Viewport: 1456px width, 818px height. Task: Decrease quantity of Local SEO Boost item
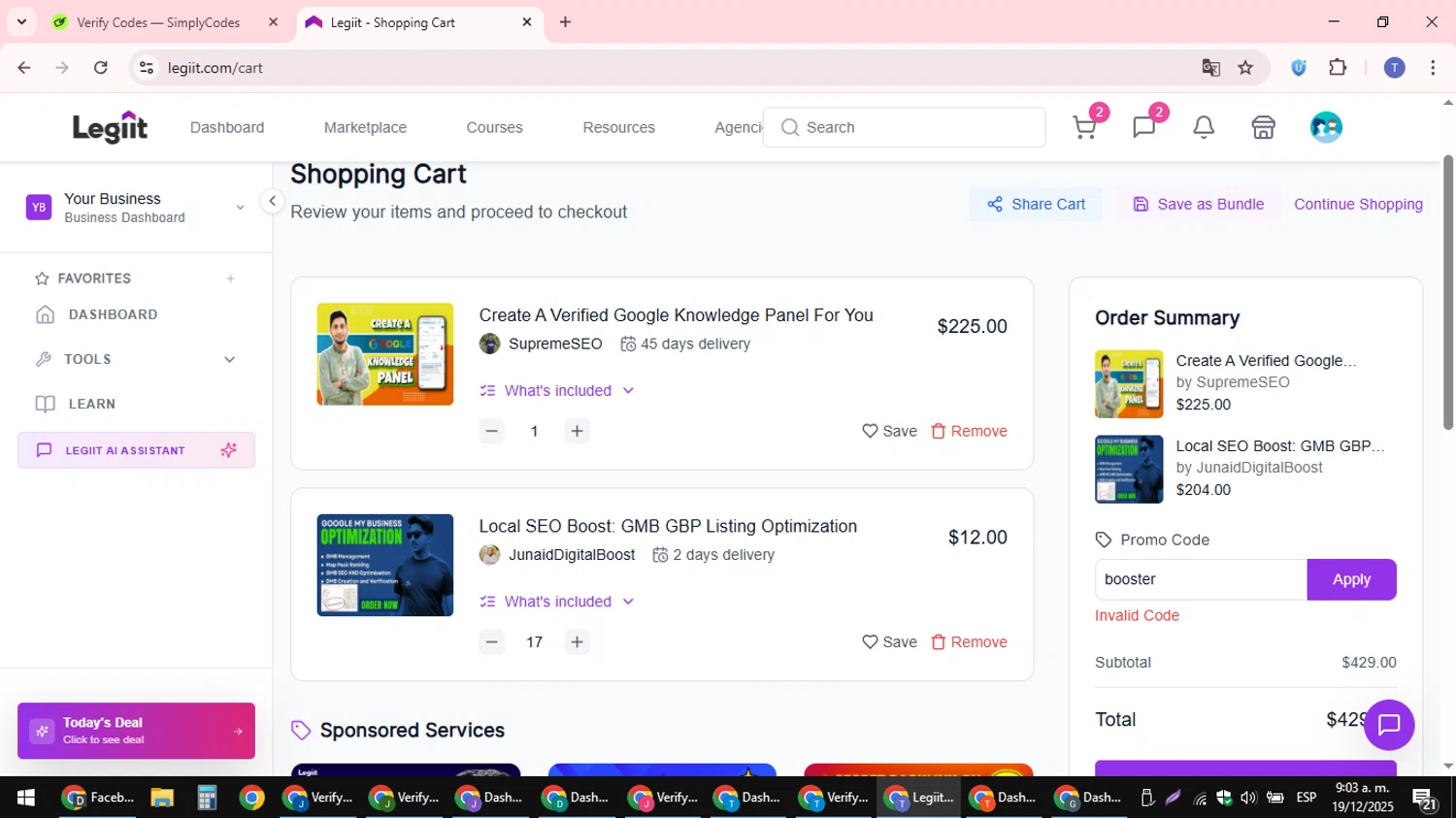pyautogui.click(x=492, y=641)
